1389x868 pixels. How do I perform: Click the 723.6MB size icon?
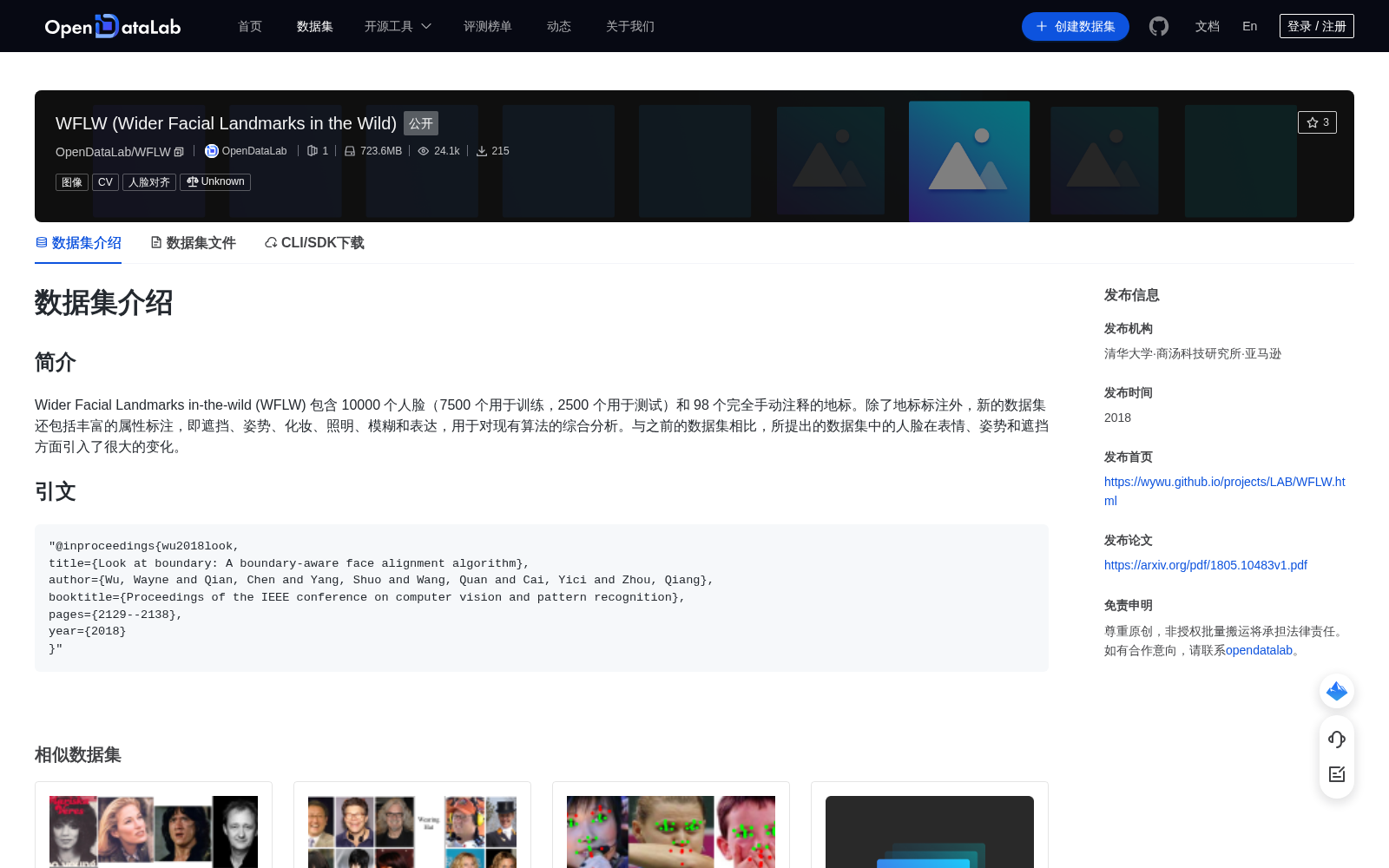point(350,151)
